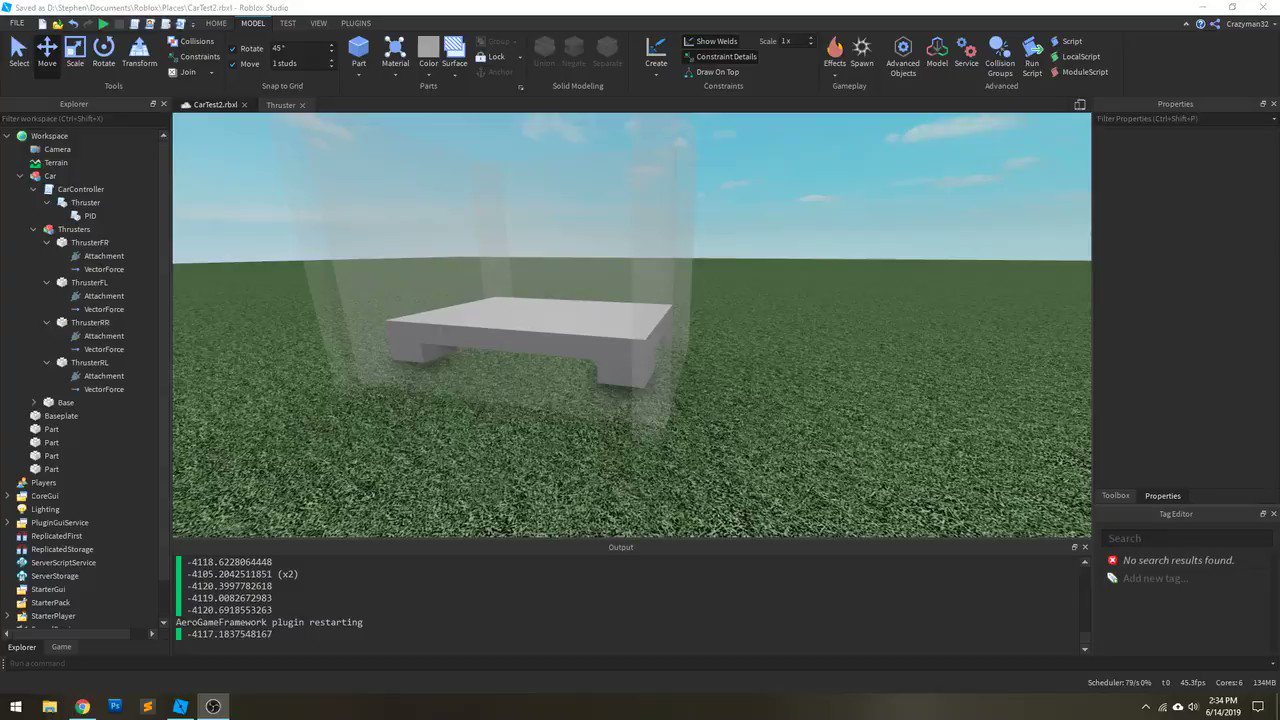Switch to the TEST ribbon tab
Screen dimensions: 1280x720
[288, 23]
